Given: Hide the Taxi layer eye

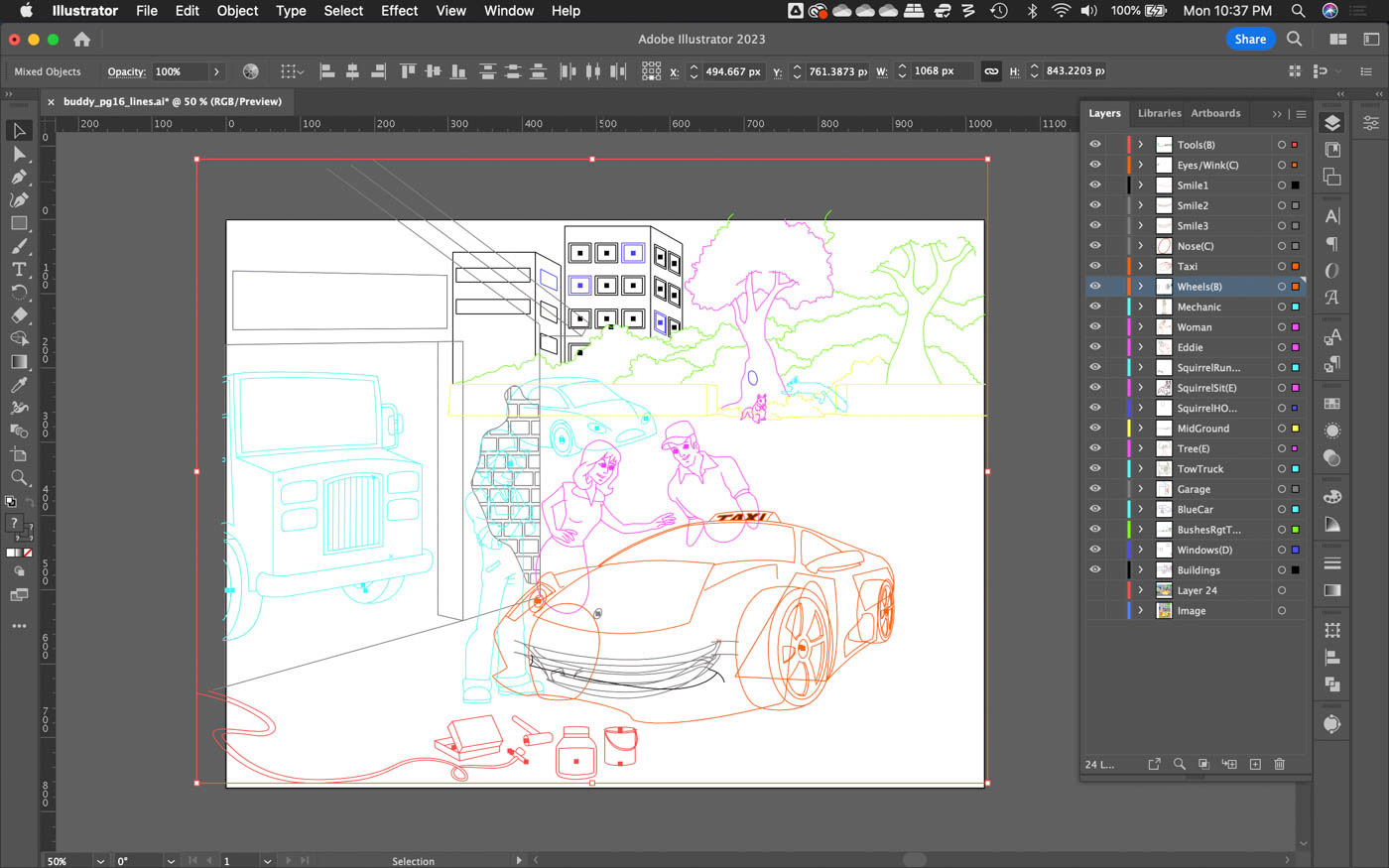Looking at the screenshot, I should 1095,266.
